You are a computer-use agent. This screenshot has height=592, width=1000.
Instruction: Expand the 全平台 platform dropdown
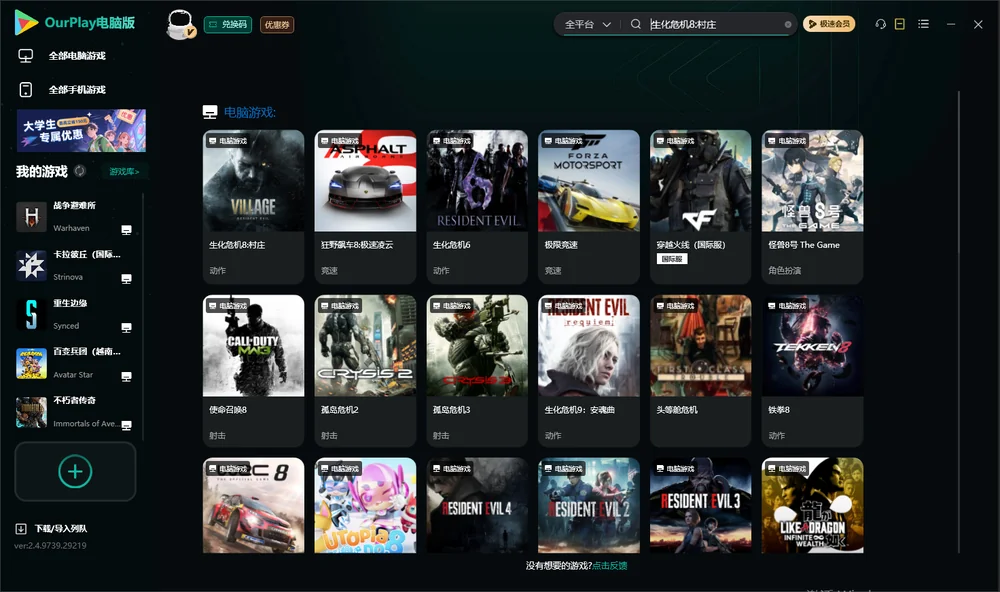click(x=587, y=24)
